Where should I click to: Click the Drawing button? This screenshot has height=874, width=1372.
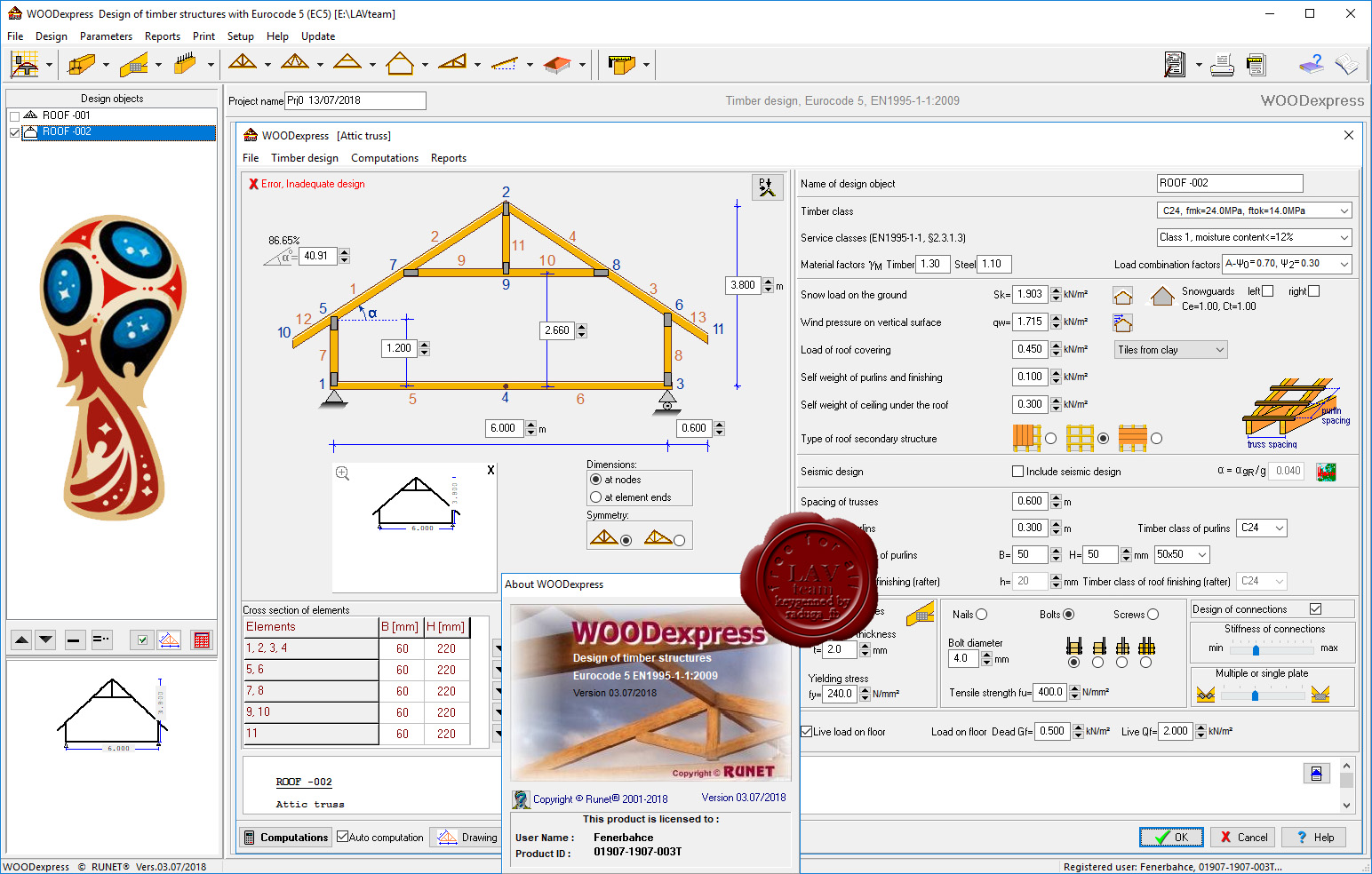[468, 837]
